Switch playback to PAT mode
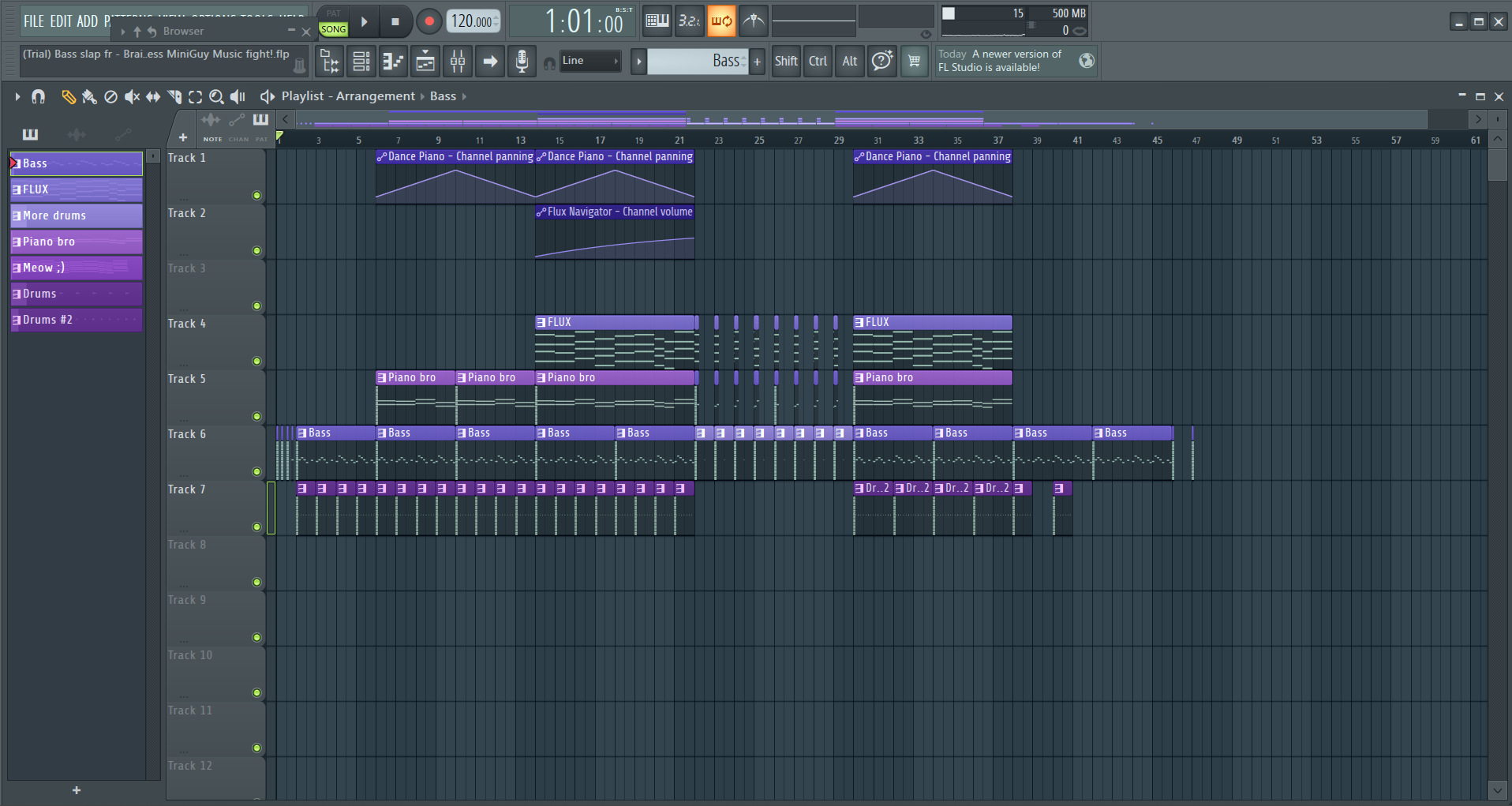 click(333, 13)
